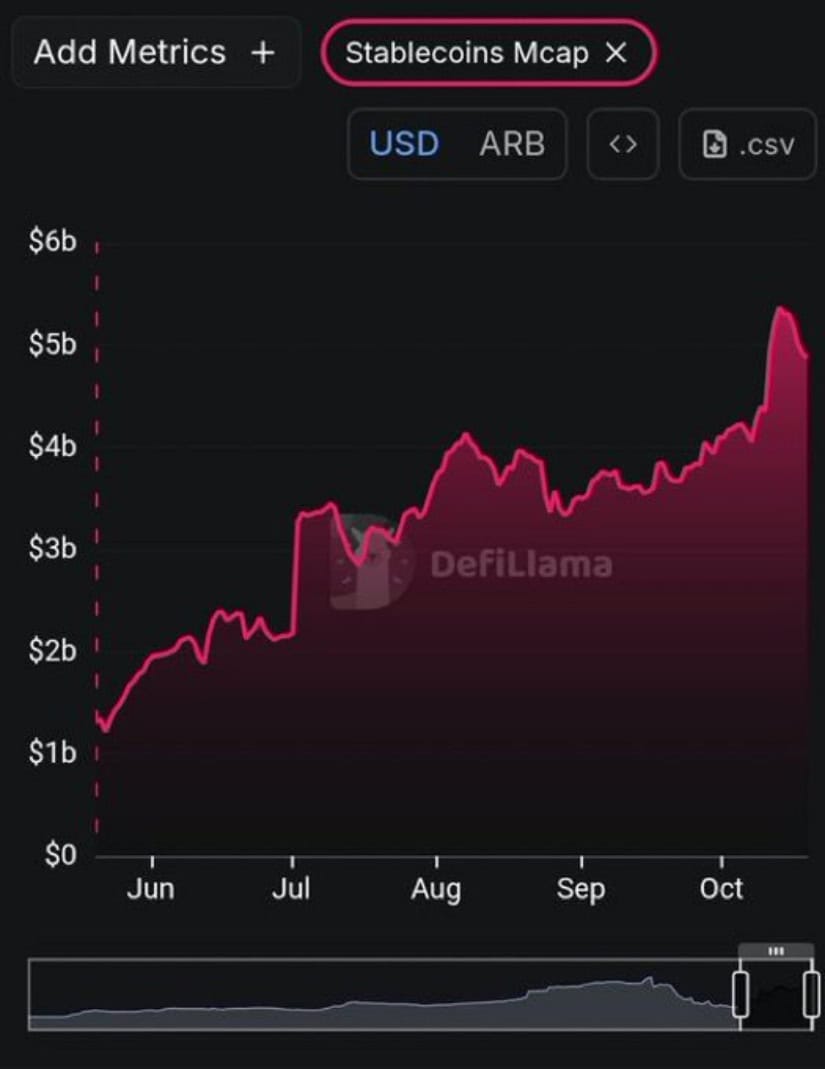Click the Aug label on time axis

tap(436, 889)
